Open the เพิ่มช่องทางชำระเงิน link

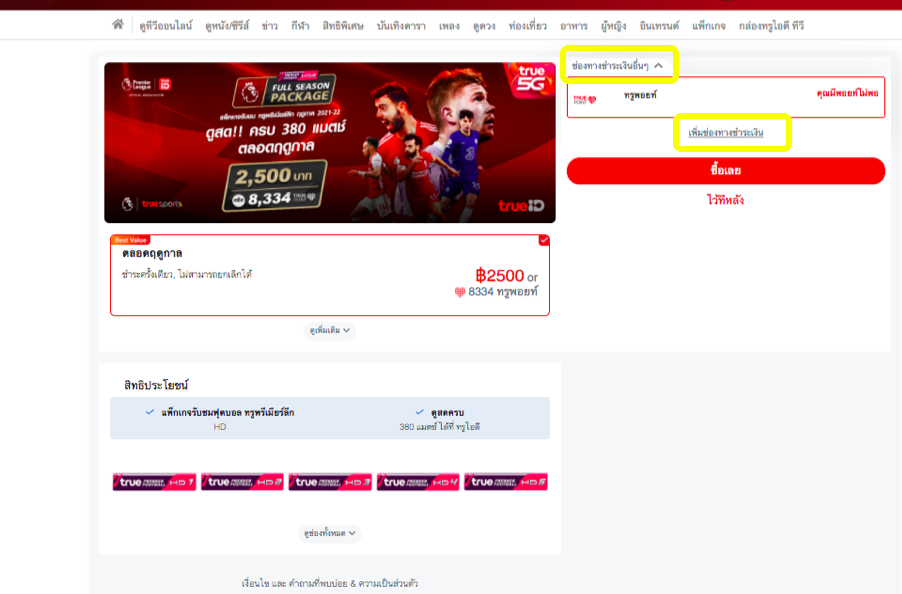pyautogui.click(x=726, y=133)
